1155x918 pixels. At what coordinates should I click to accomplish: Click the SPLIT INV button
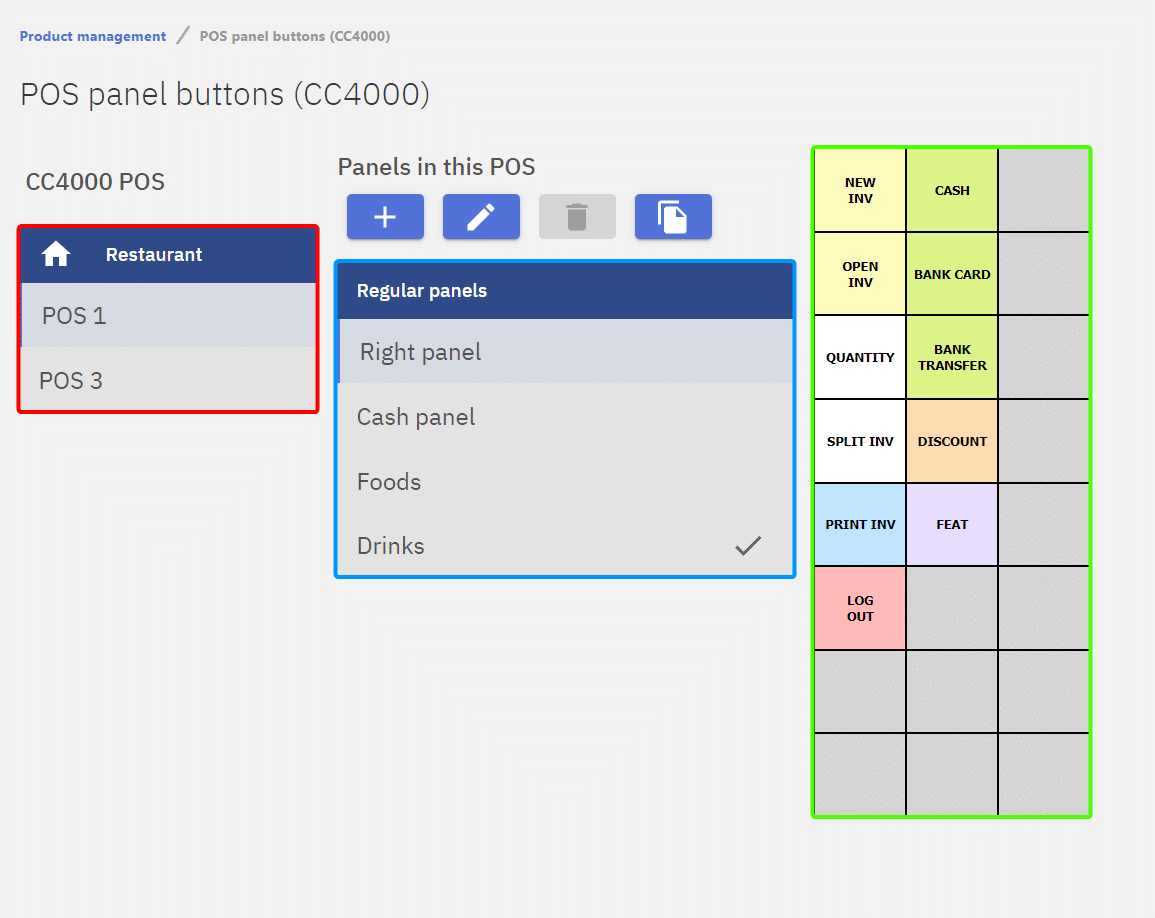click(x=860, y=441)
